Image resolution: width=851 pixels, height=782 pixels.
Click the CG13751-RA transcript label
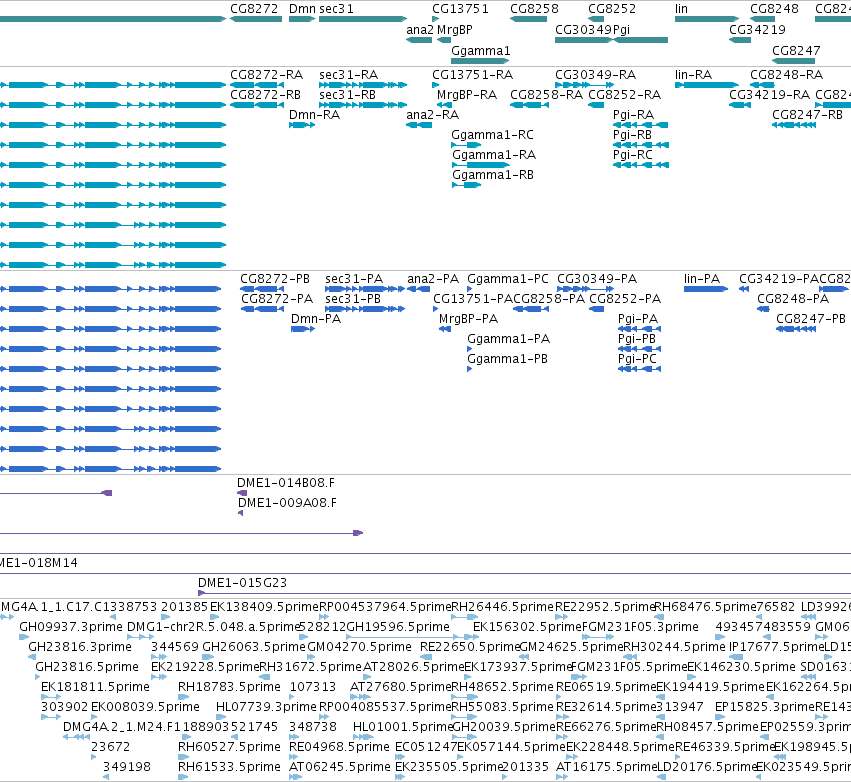point(472,74)
